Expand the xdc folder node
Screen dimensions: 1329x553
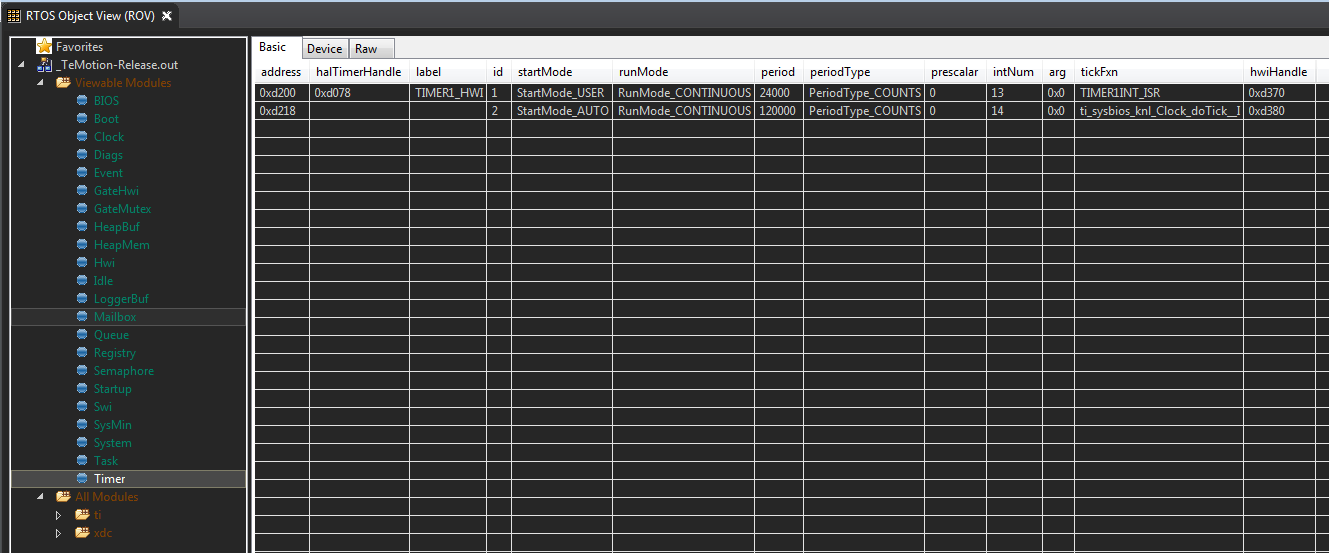58,533
